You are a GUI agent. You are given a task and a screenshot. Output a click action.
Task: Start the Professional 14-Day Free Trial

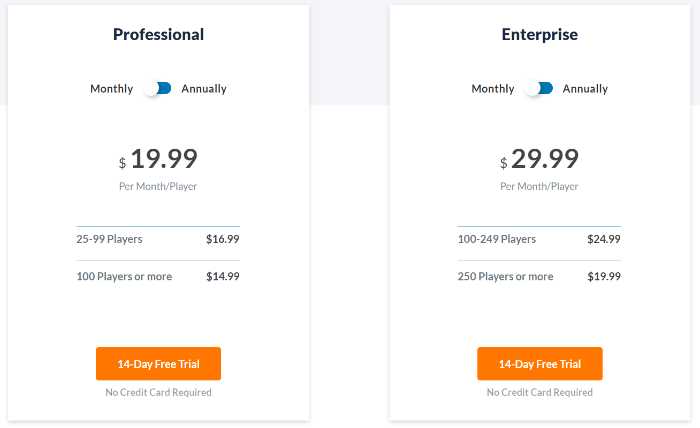click(158, 364)
